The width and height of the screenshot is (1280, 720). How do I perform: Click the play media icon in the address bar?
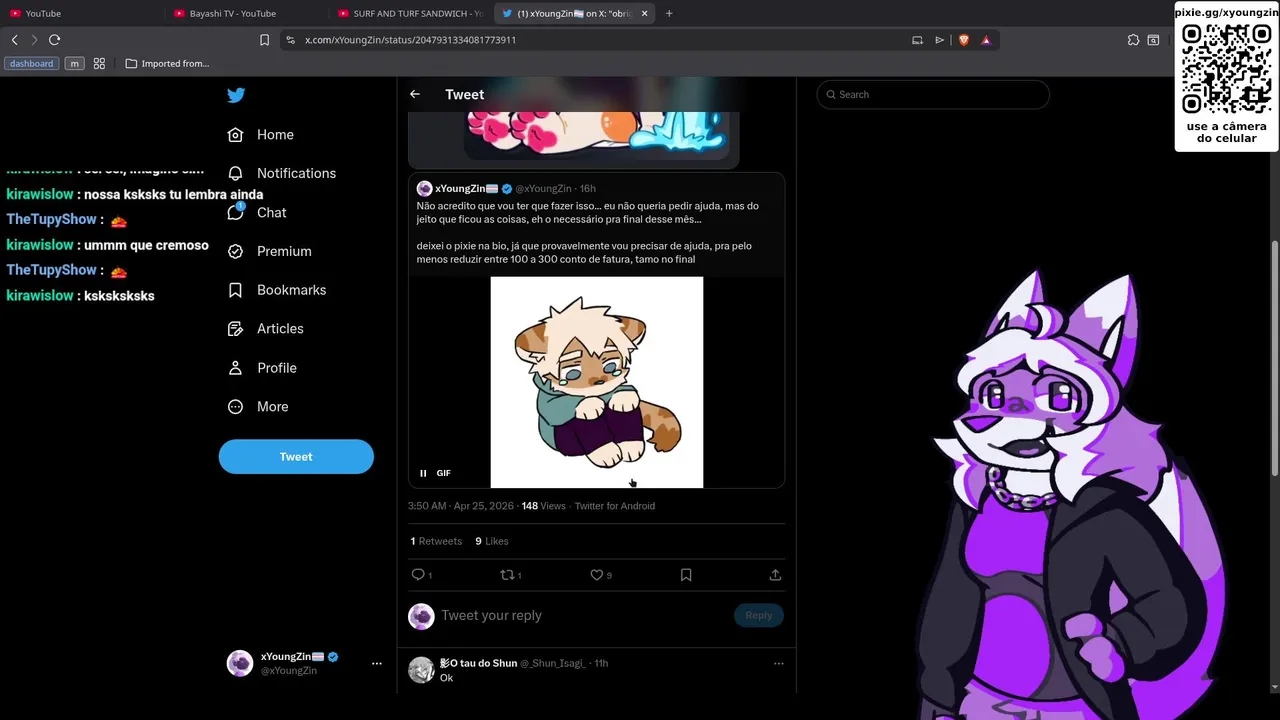point(940,40)
